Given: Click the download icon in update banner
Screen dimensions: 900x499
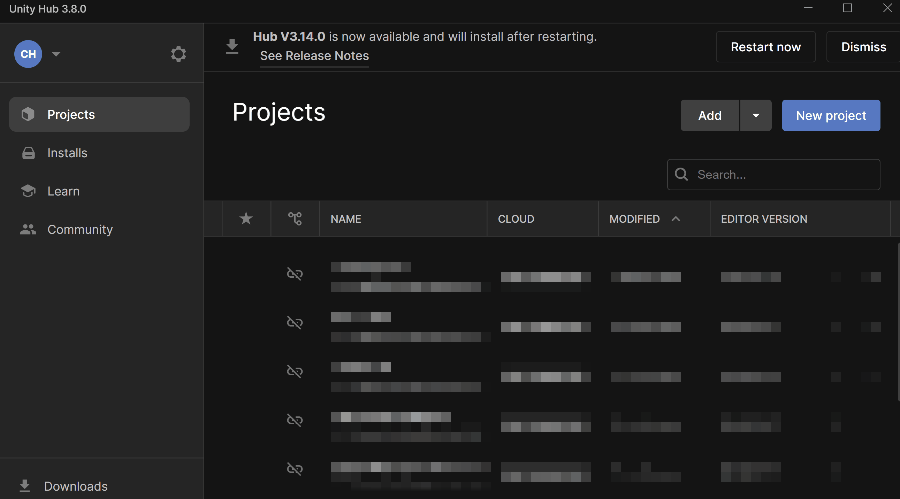Looking at the screenshot, I should pyautogui.click(x=232, y=46).
